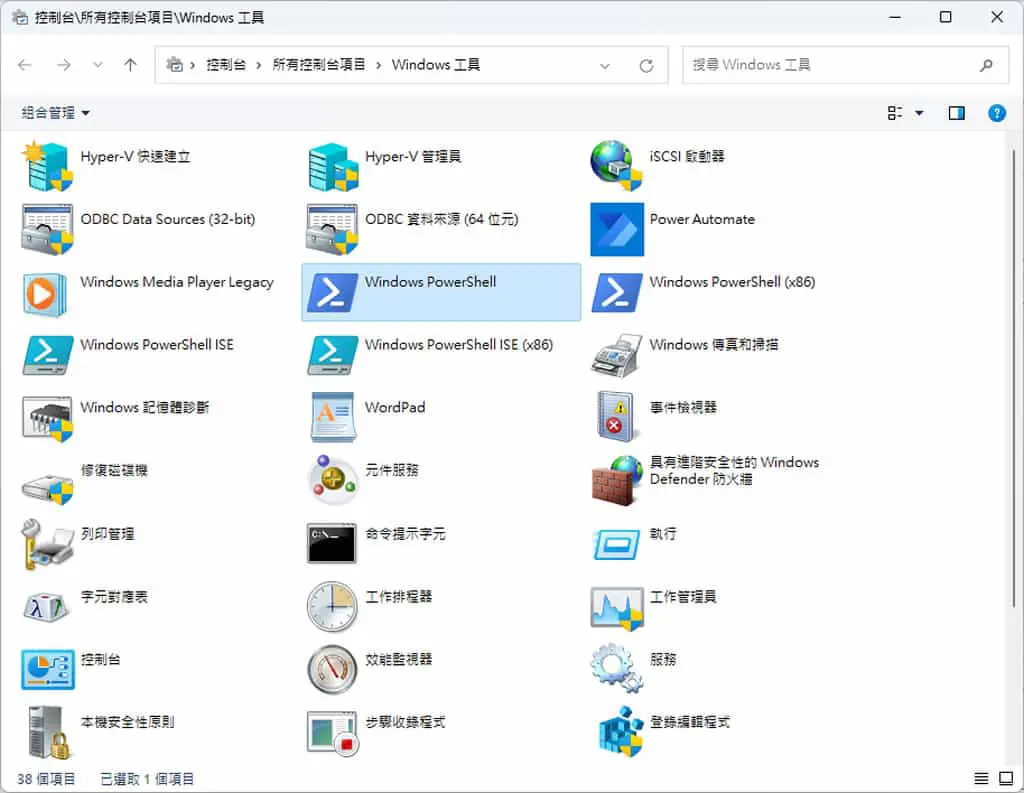Click the 搜尋 Windows 工具 search field

(x=845, y=65)
